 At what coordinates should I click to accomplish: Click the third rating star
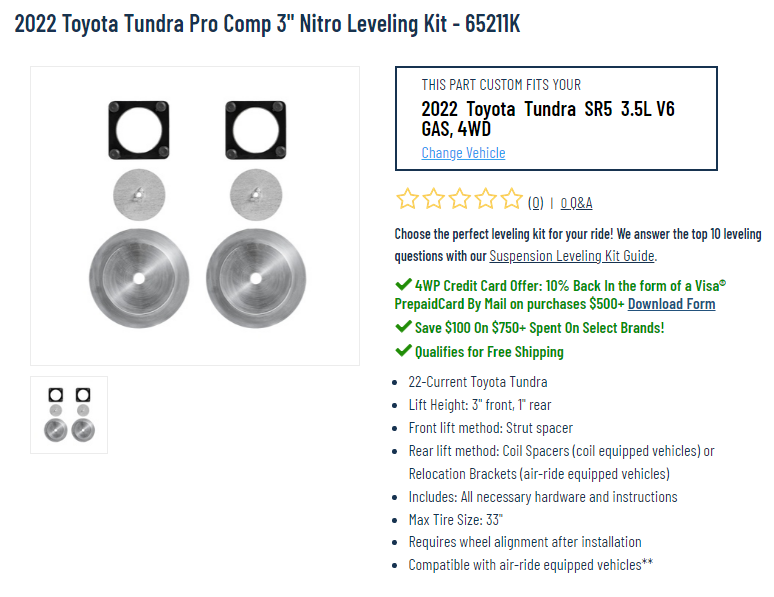pos(460,199)
